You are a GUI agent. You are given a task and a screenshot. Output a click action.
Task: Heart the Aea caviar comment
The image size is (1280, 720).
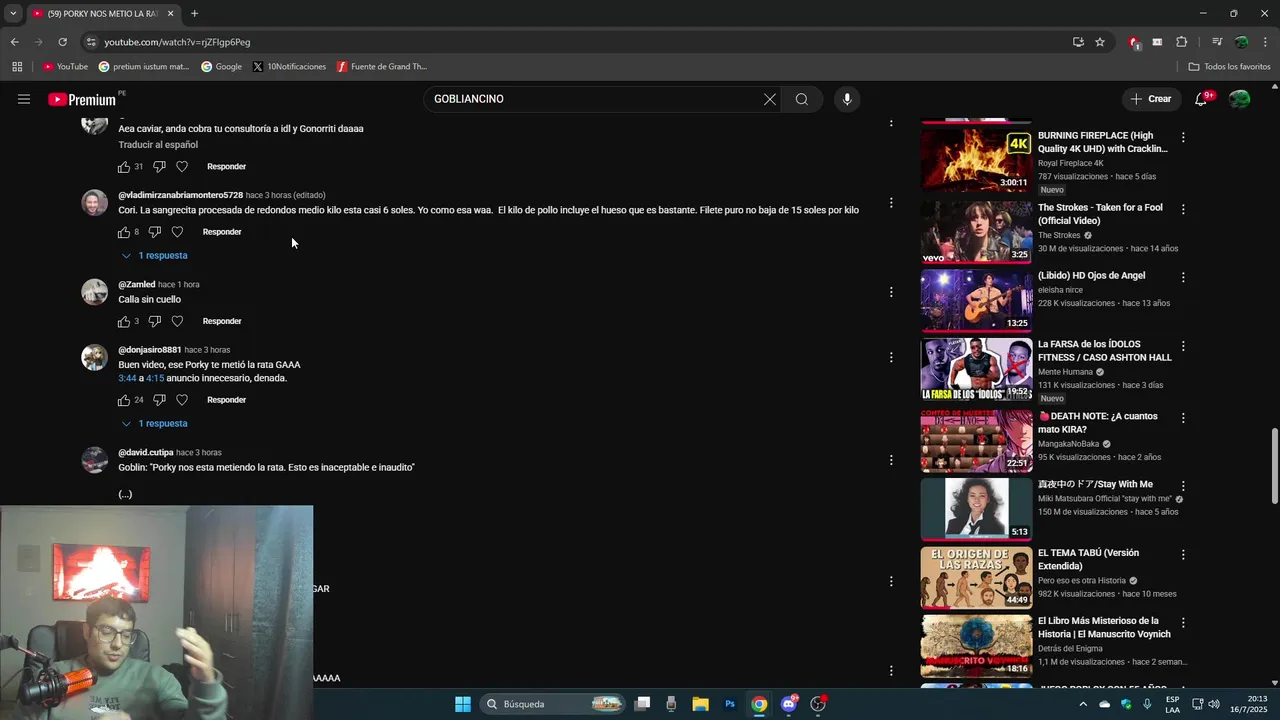(182, 167)
